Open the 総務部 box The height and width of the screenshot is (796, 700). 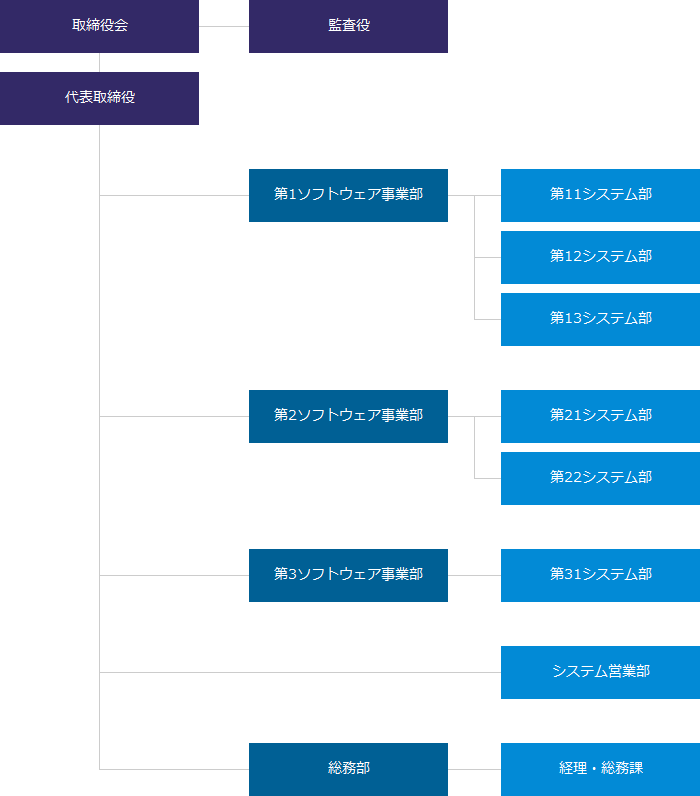click(x=348, y=770)
